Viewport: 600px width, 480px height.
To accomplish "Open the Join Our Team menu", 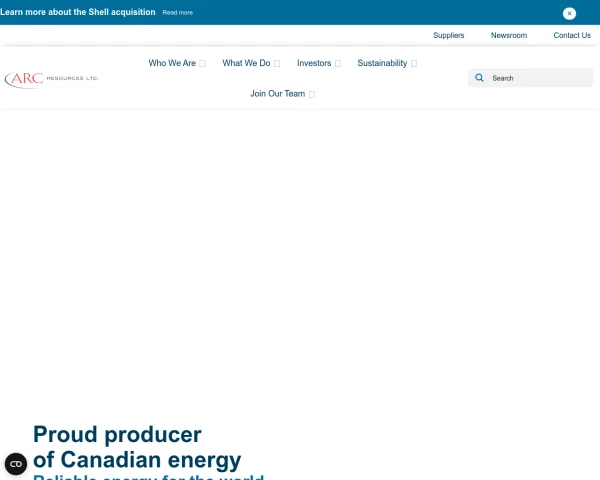I will (277, 94).
